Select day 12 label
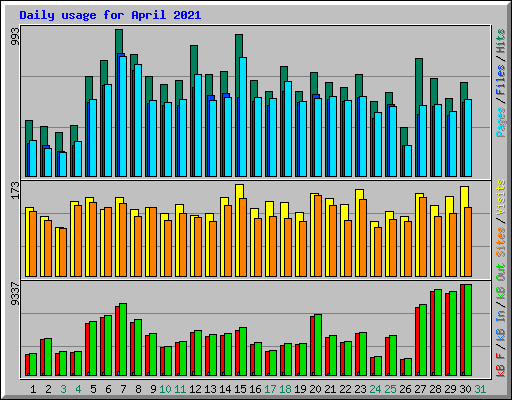 [x=195, y=389]
